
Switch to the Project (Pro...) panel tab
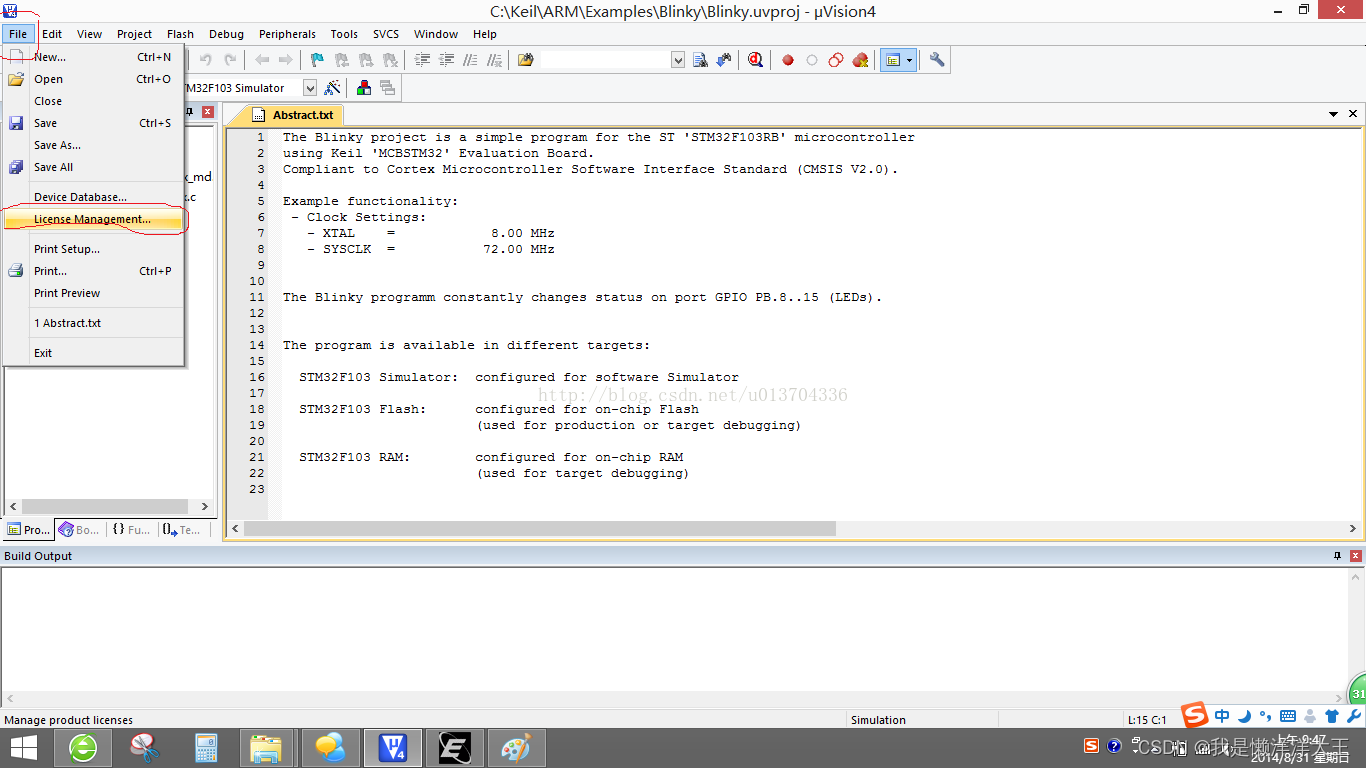point(28,530)
